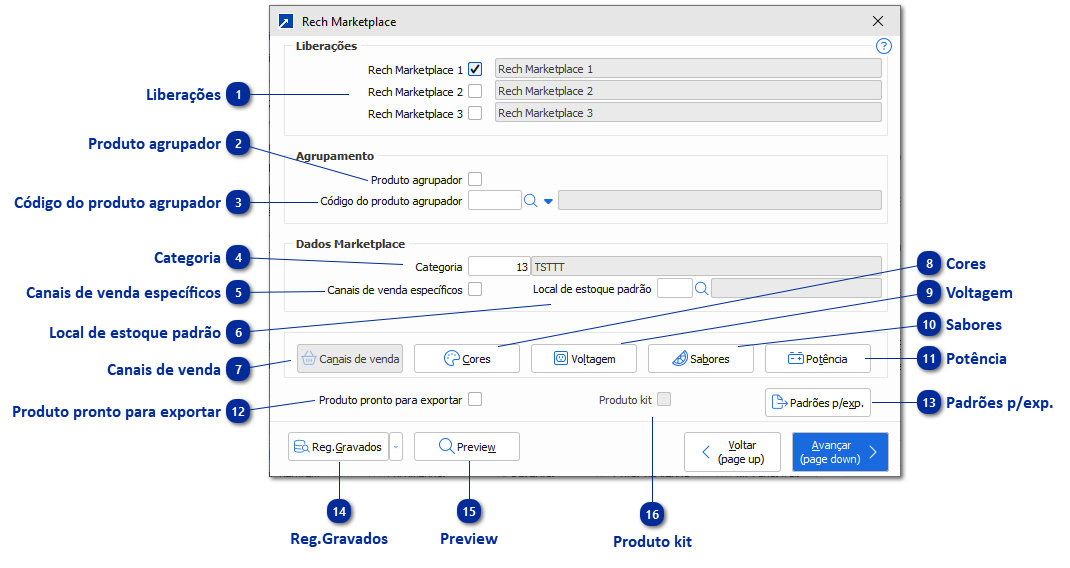Viewport: 1070px width, 568px height.
Task: Click the Categoria field containing 13
Action: pyautogui.click(x=500, y=266)
